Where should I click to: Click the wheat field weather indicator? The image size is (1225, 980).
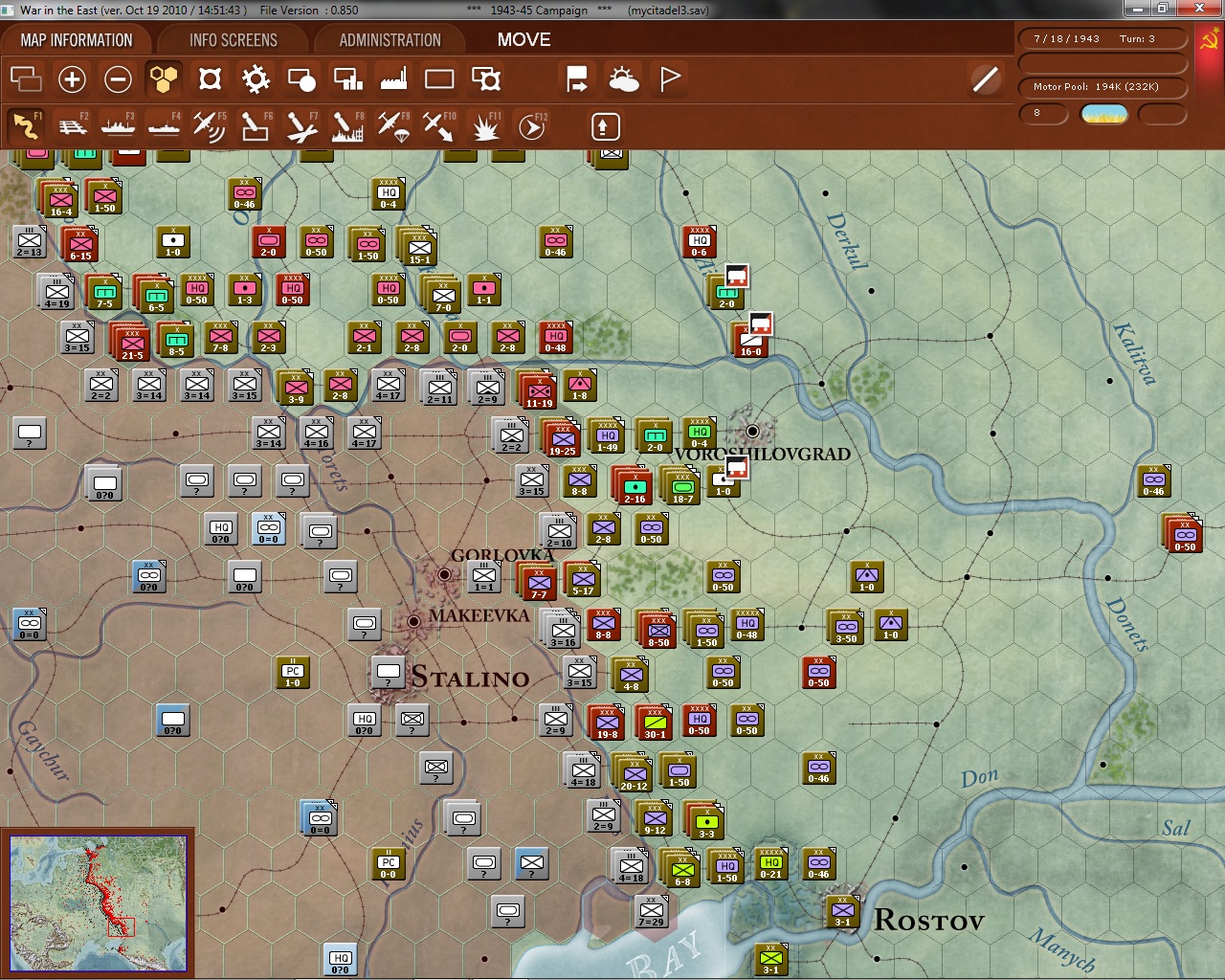(1103, 114)
